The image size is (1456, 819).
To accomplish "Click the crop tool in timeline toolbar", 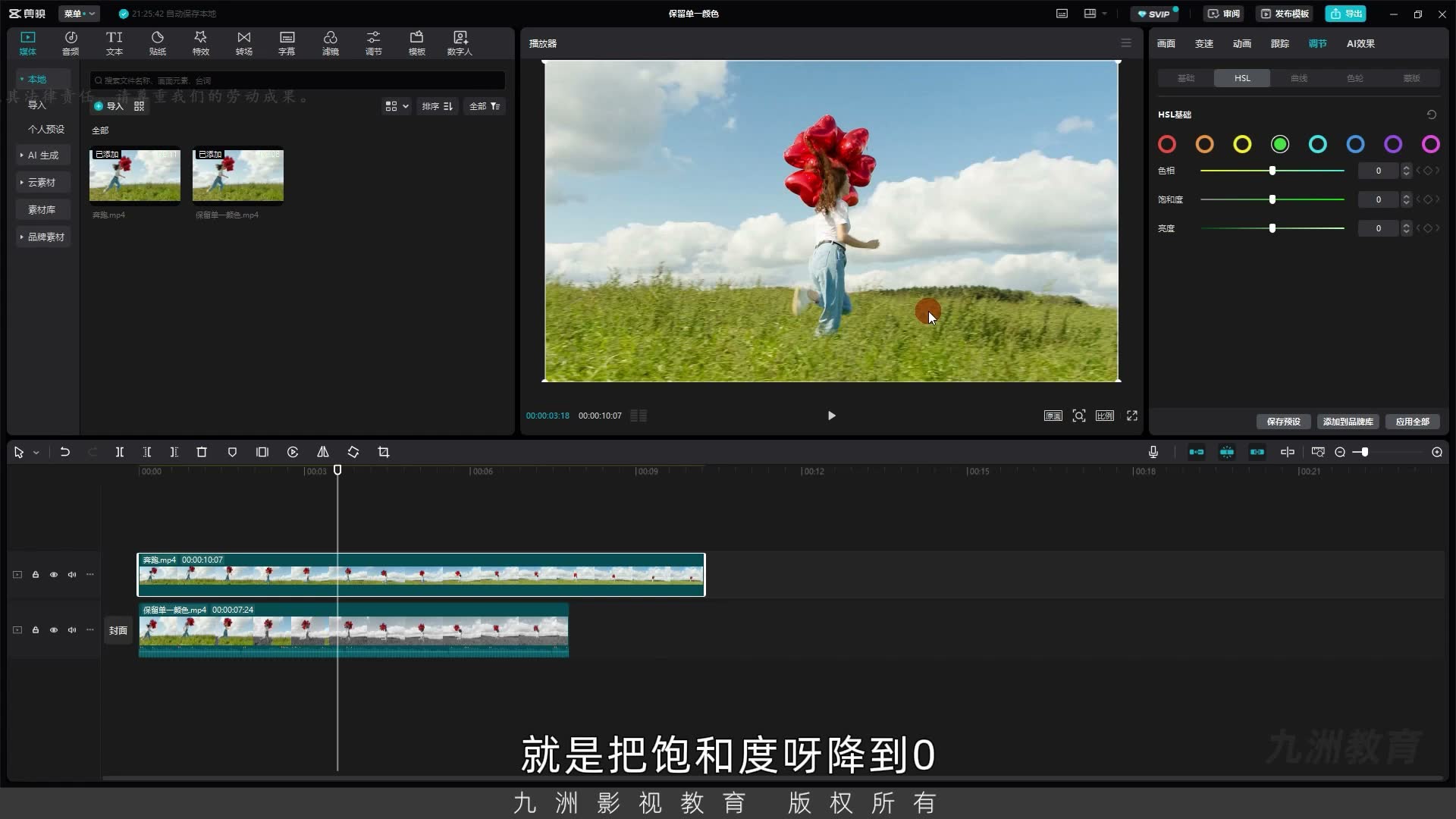I will point(384,452).
